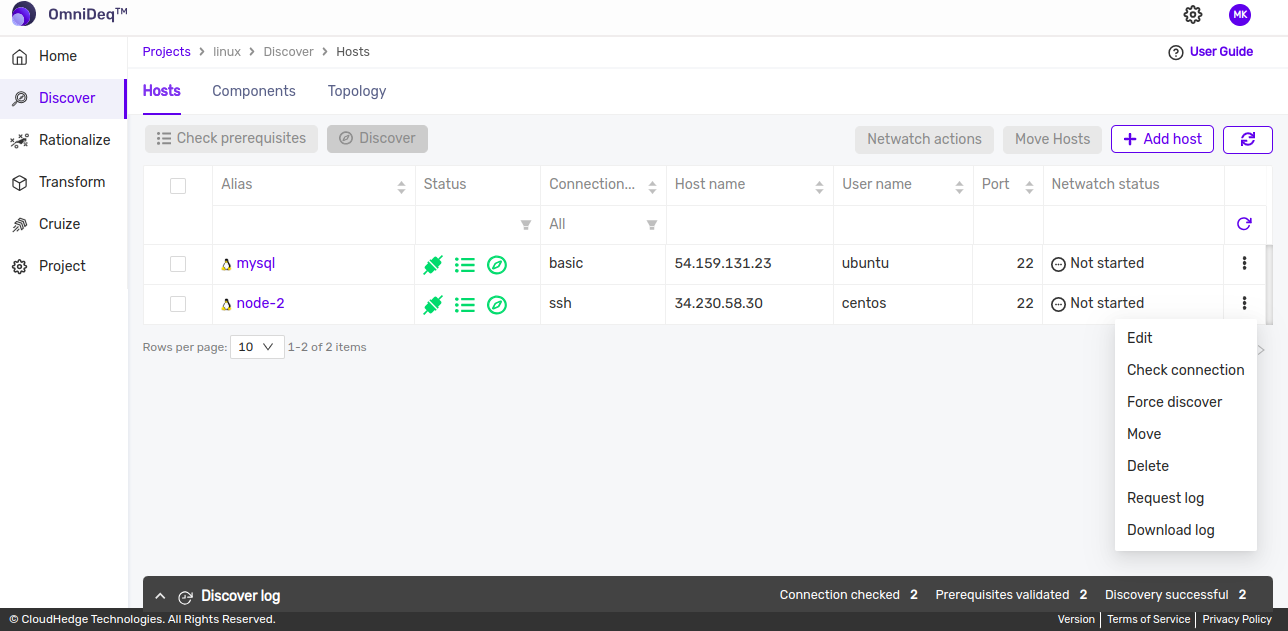Click the reload icon in table header
The height and width of the screenshot is (631, 1288).
point(1244,224)
